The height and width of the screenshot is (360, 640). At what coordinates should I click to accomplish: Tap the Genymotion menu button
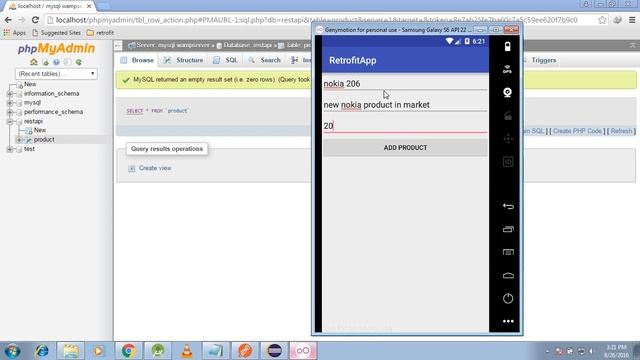pos(508,252)
